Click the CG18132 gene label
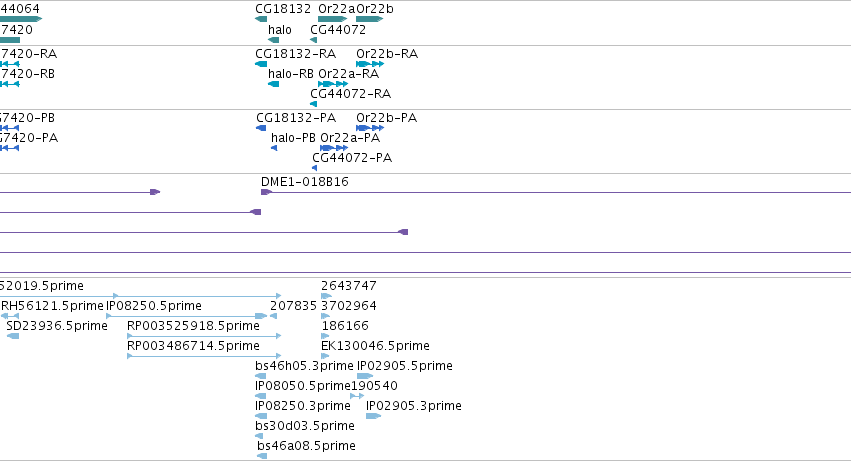Image resolution: width=851 pixels, height=461 pixels. click(x=283, y=9)
